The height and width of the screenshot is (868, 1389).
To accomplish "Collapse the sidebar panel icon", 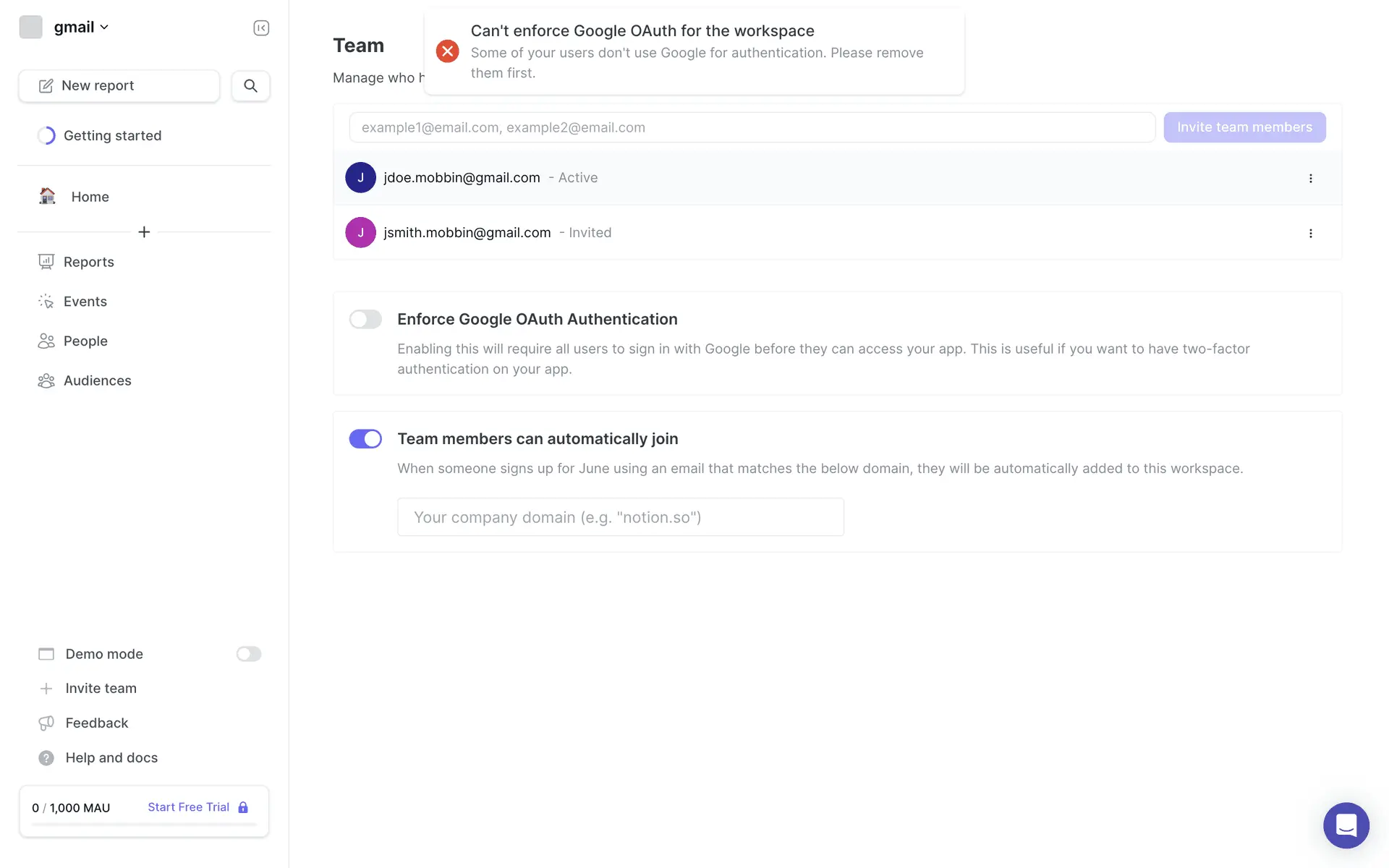I will pyautogui.click(x=261, y=27).
